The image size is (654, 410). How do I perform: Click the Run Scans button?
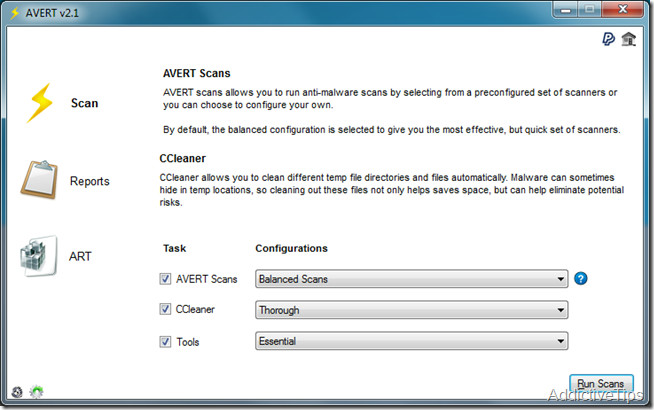click(x=601, y=383)
